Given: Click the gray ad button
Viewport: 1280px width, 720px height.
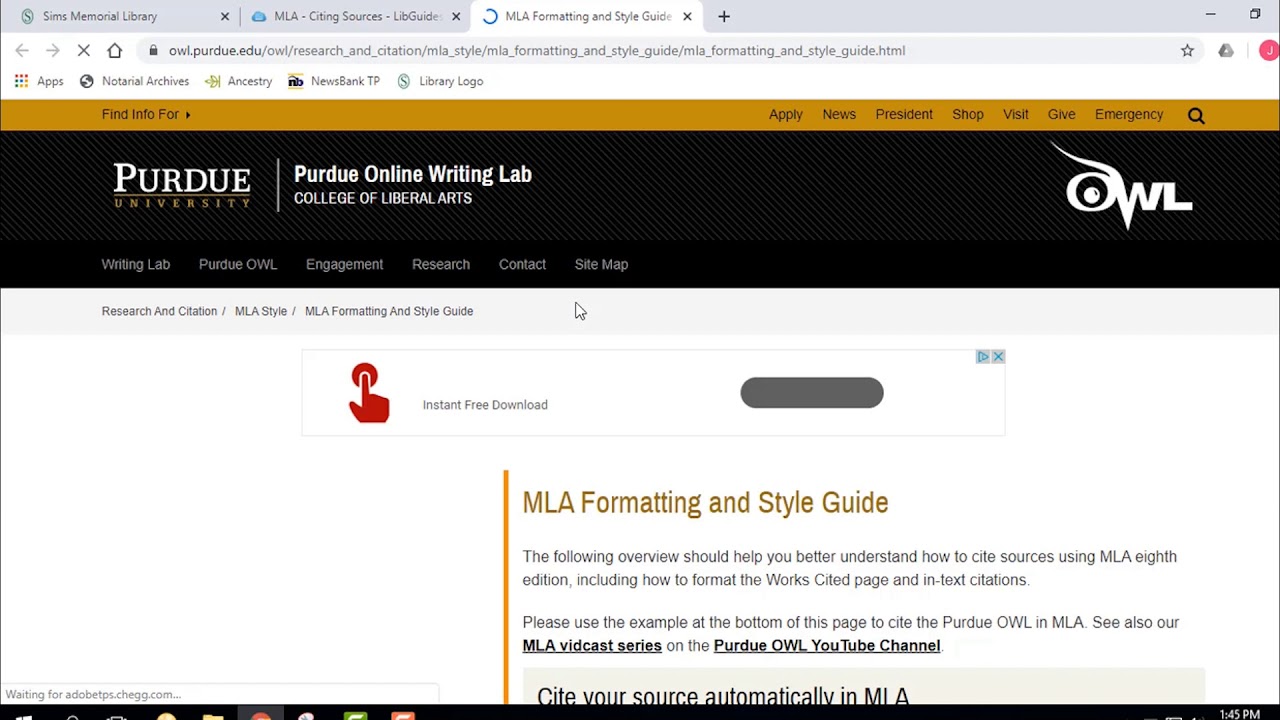Looking at the screenshot, I should point(812,393).
